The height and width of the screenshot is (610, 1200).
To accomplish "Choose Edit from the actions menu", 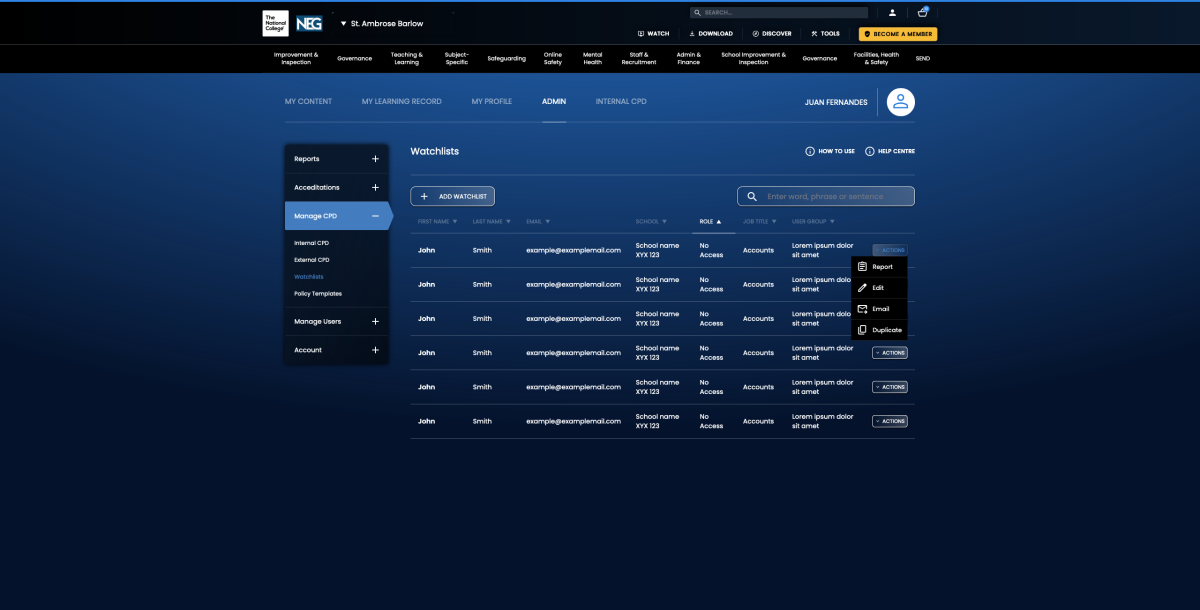I will (x=879, y=288).
